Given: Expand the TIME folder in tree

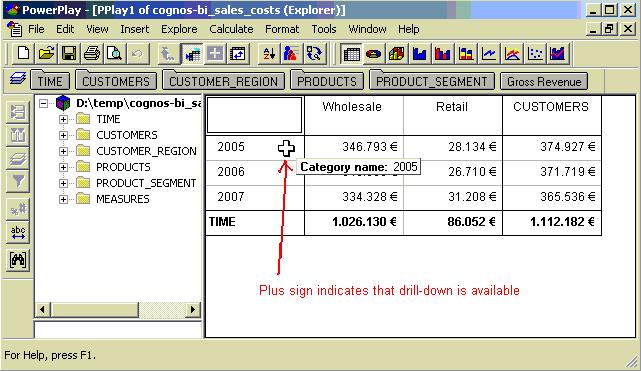Looking at the screenshot, I should (x=63, y=119).
